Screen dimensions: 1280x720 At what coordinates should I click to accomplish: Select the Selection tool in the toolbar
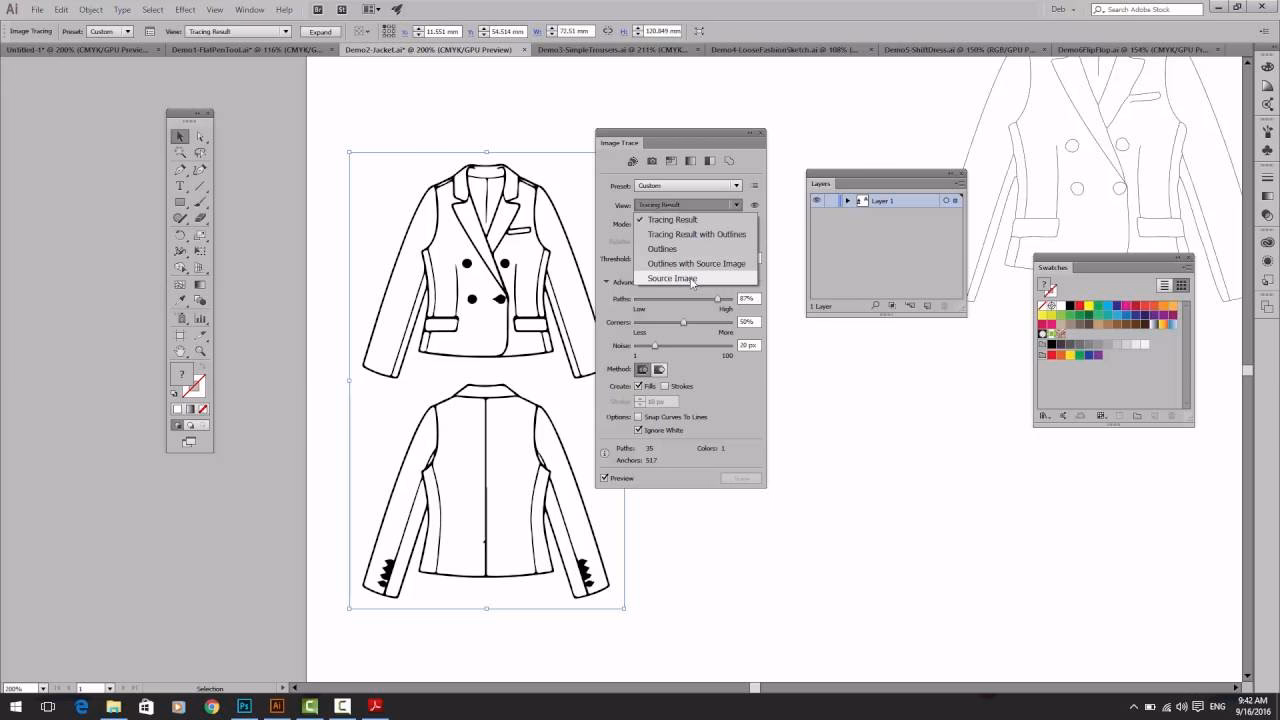(x=180, y=137)
